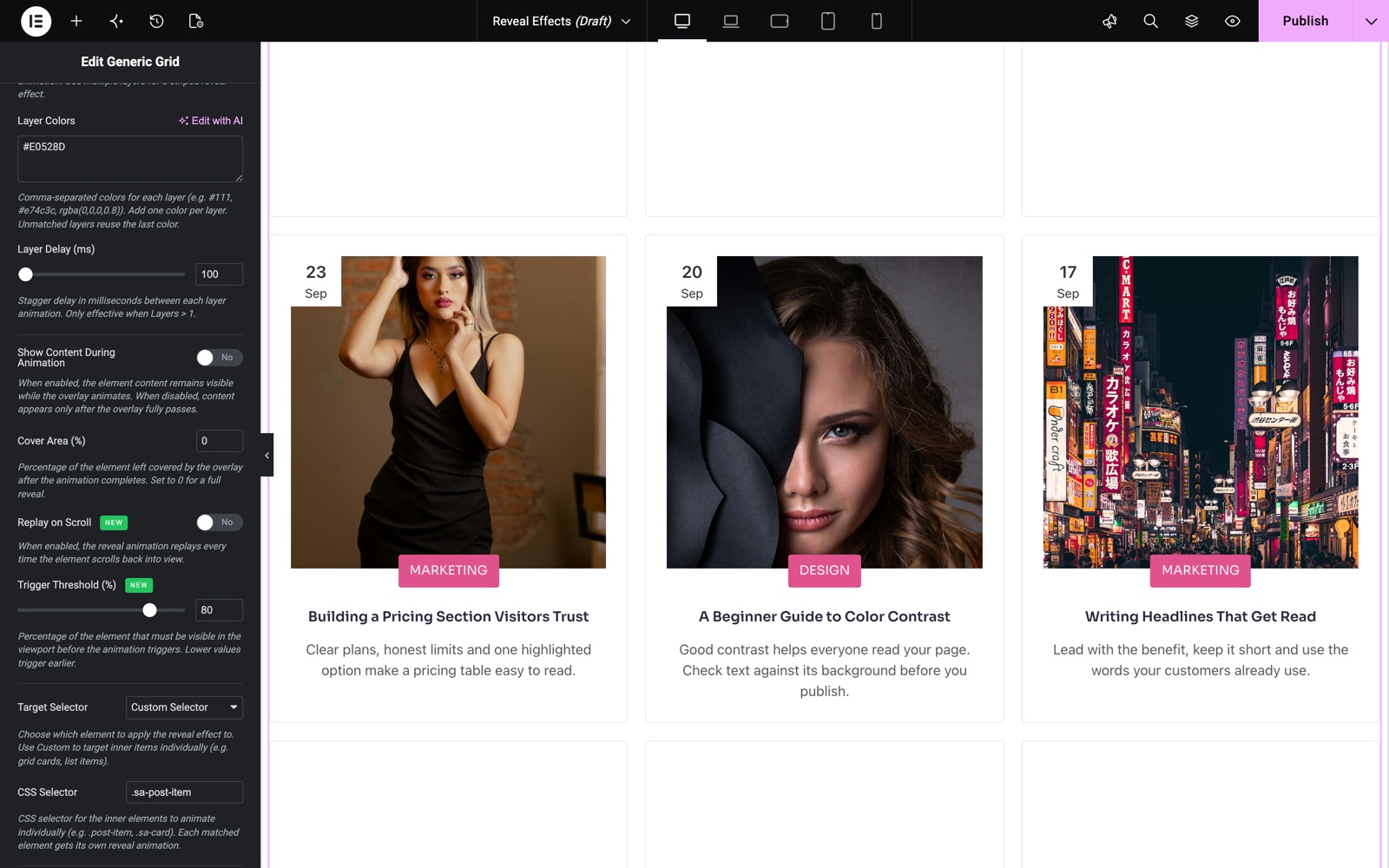Collapse the editor panel arrow handle
Screen dimensions: 1389x868
pos(267,455)
